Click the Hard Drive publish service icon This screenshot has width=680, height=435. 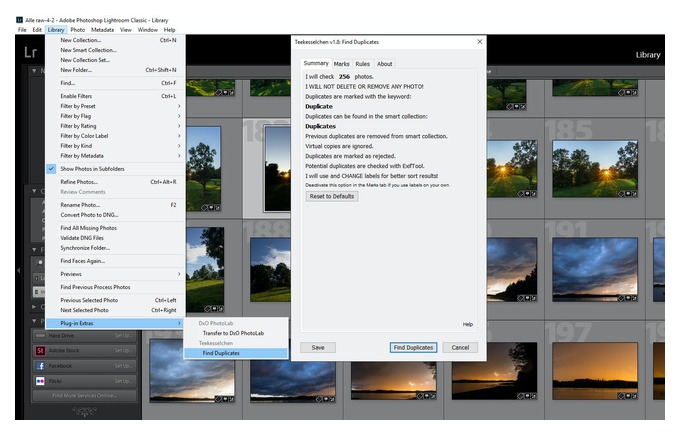tap(40, 335)
